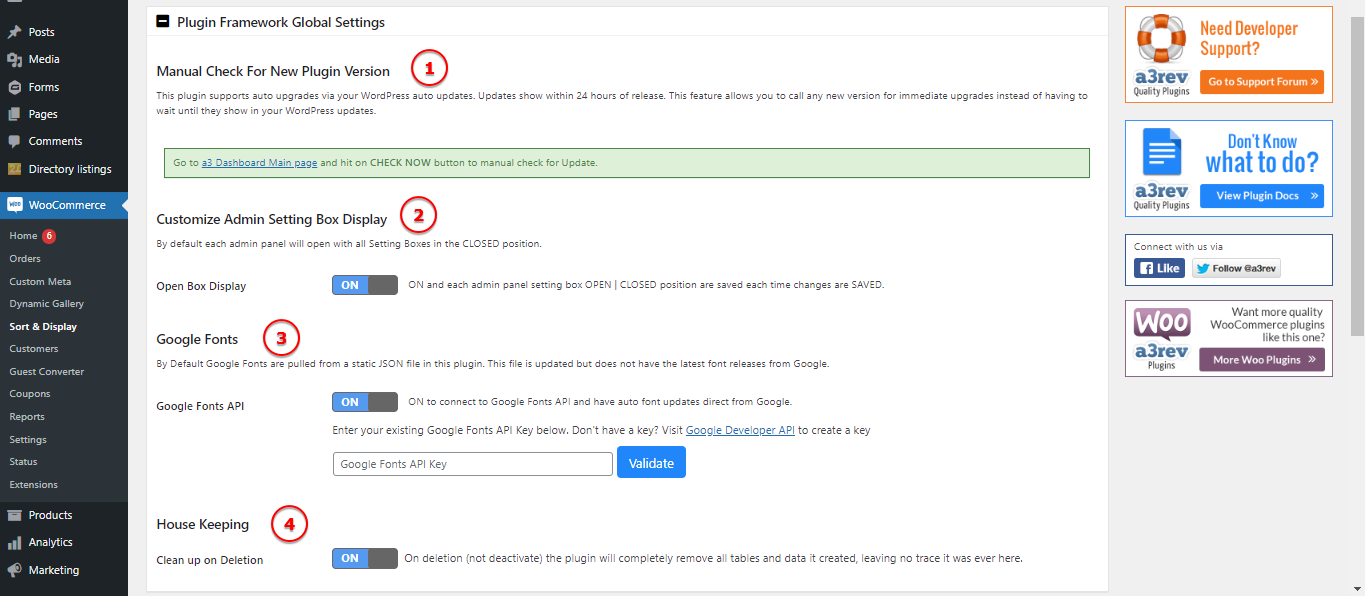Open Dynamic Gallery in WooCommerce menu
Screen dimensions: 1365x596
(x=46, y=304)
